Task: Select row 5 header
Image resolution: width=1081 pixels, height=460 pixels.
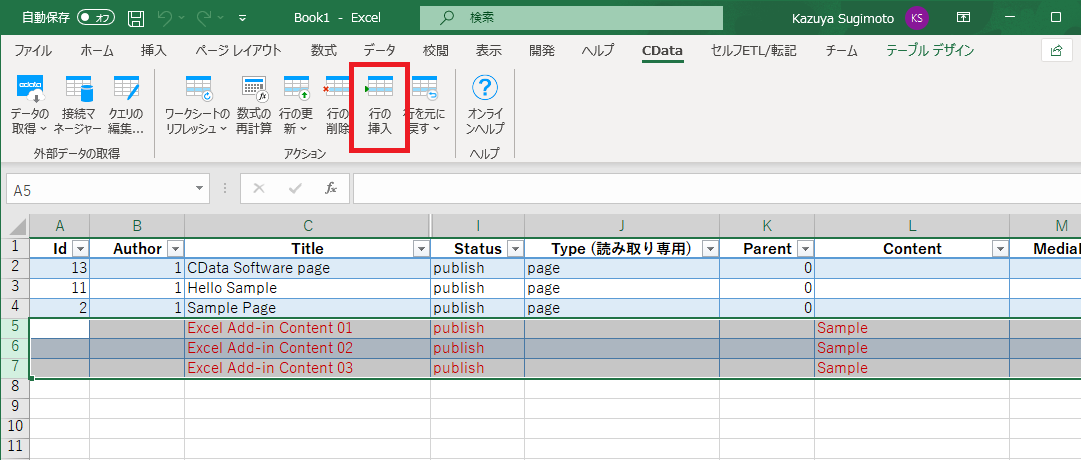Action: tap(16, 328)
